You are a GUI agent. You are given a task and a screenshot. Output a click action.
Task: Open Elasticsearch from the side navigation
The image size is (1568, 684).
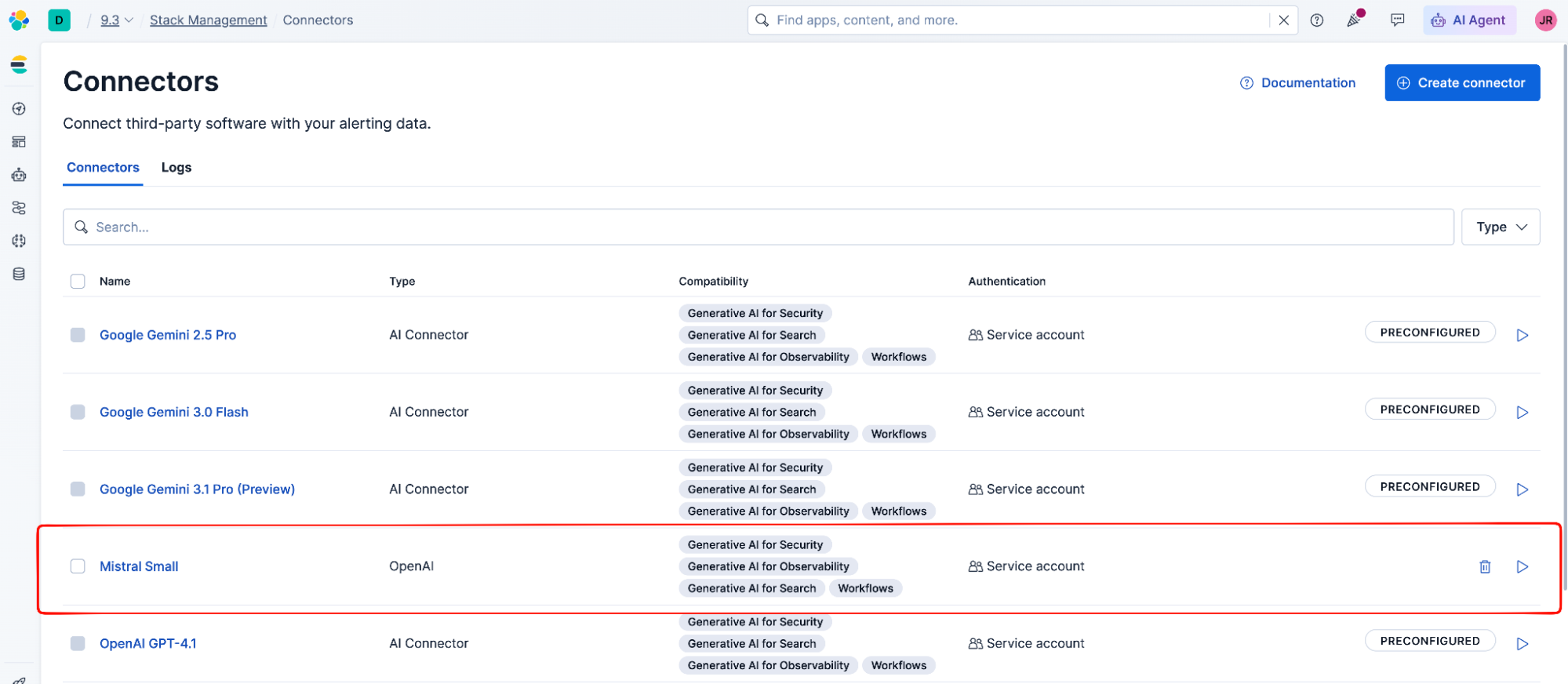click(x=19, y=64)
